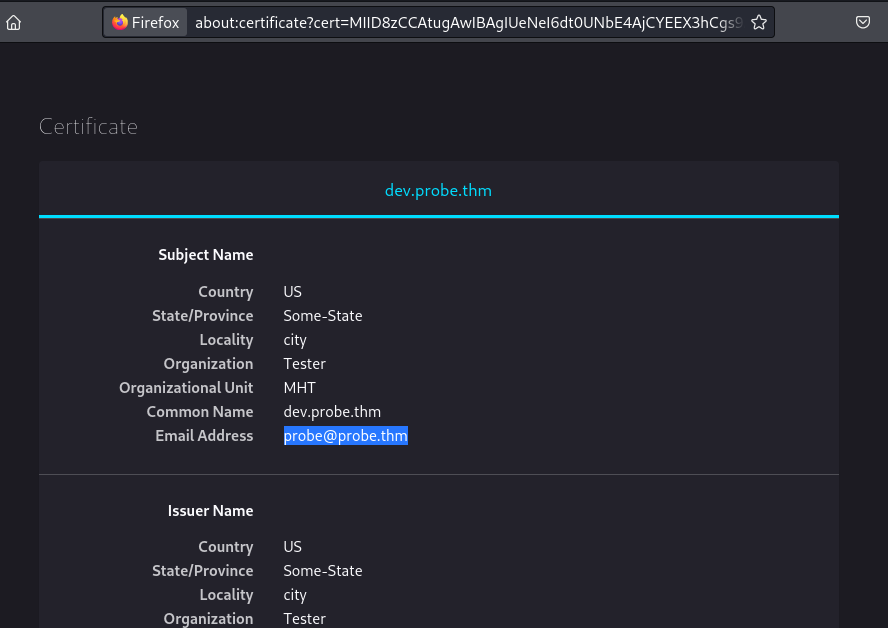Click the Organizational Unit value MHT
This screenshot has width=888, height=628.
pyautogui.click(x=299, y=388)
